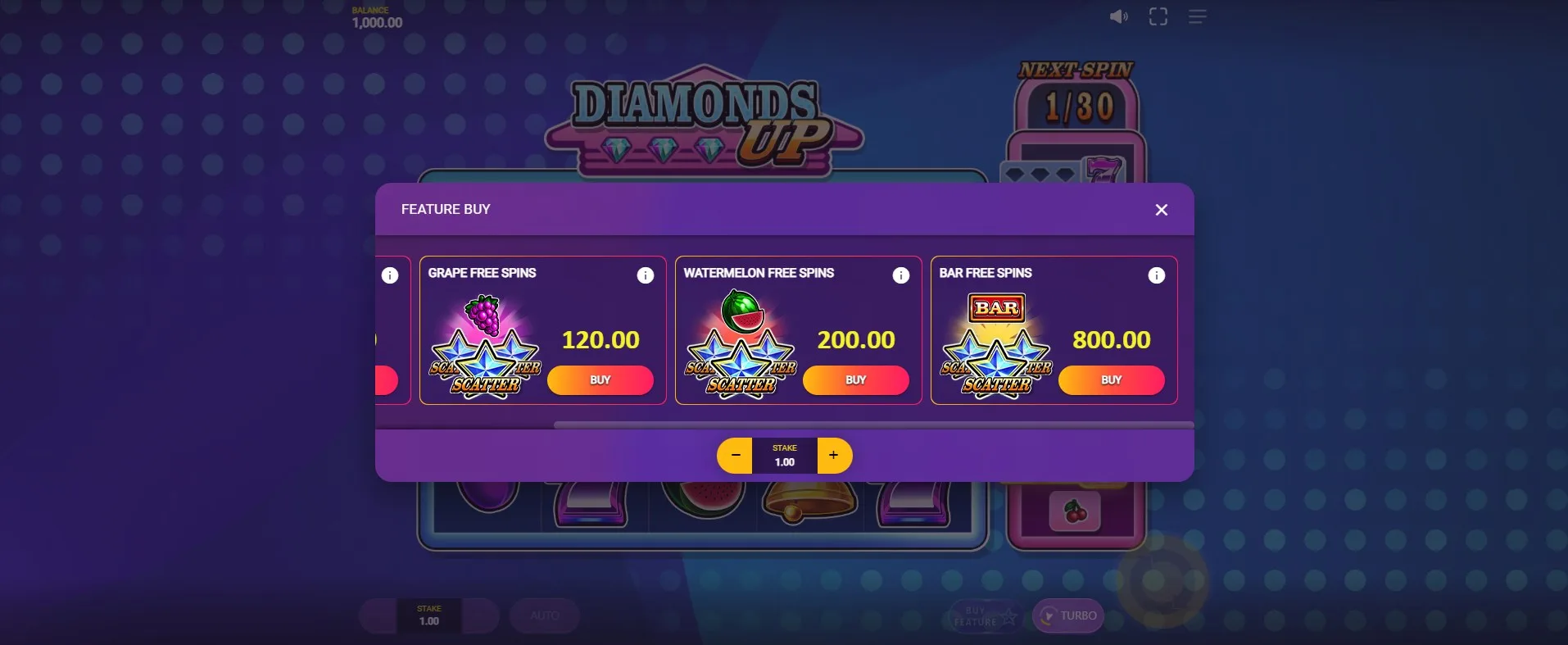Show info for Grape Free Spins
Screen dimensions: 1568x645
coord(646,275)
